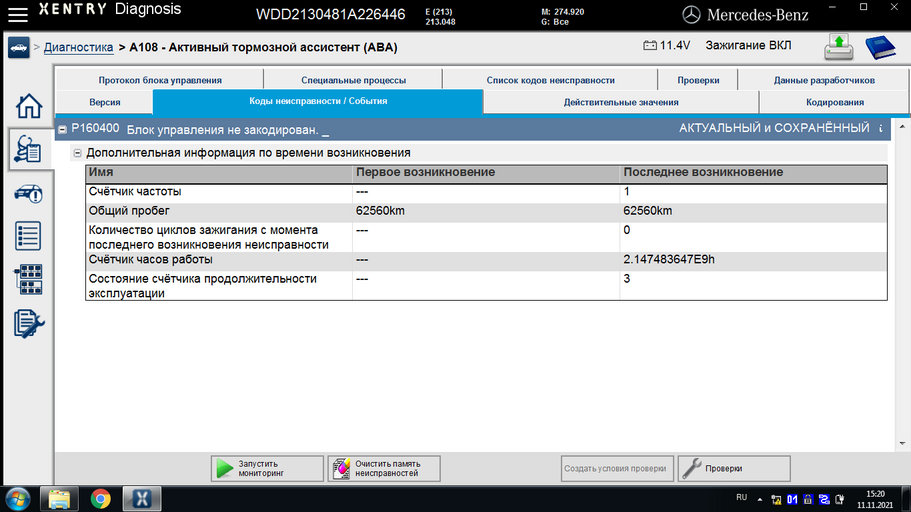Viewport: 911px width, 512px height.
Task: Click the blue help book icon
Action: (880, 47)
